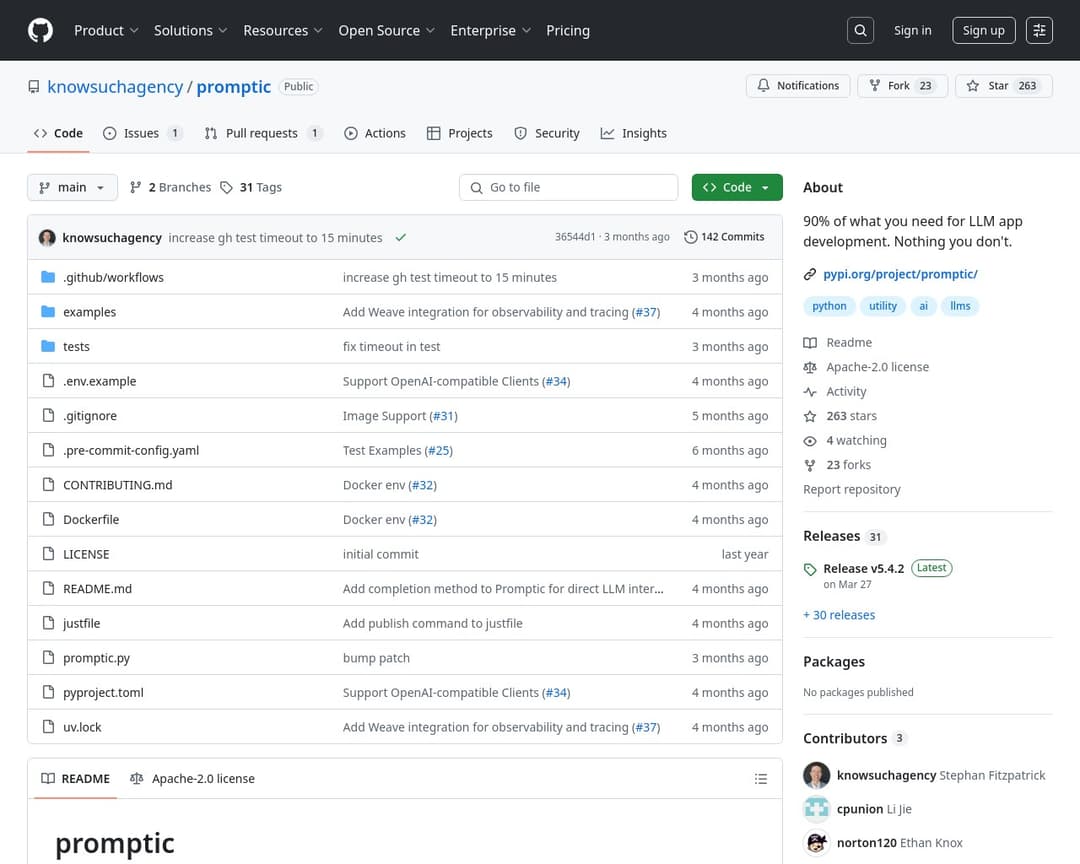The width and height of the screenshot is (1080, 864).
Task: Open the 2 Branches link
Action: click(170, 187)
